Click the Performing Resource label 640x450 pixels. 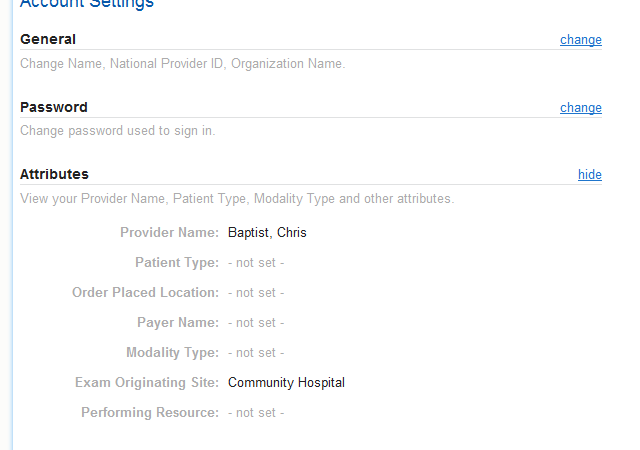coord(150,413)
